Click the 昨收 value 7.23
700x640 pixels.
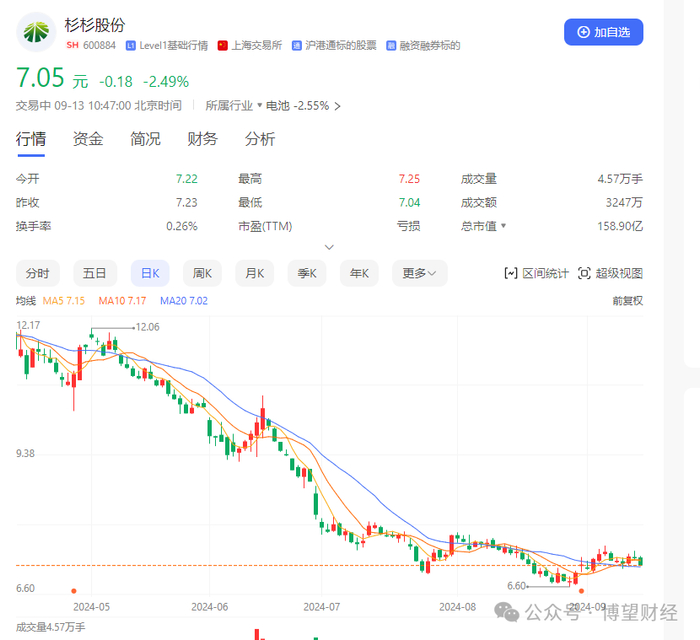(x=187, y=203)
